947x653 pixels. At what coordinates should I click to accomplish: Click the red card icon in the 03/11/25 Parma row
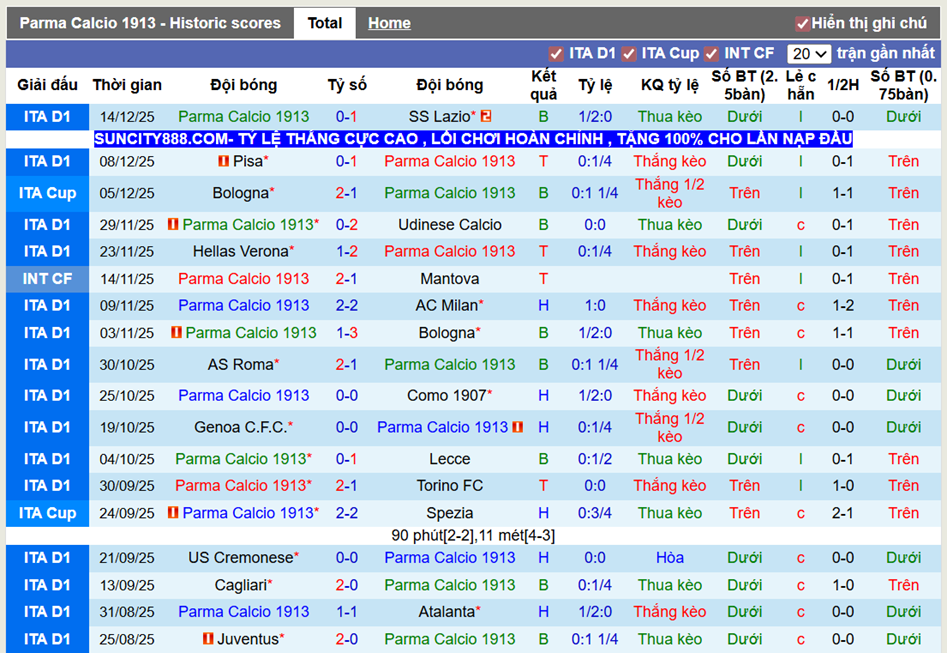[176, 332]
